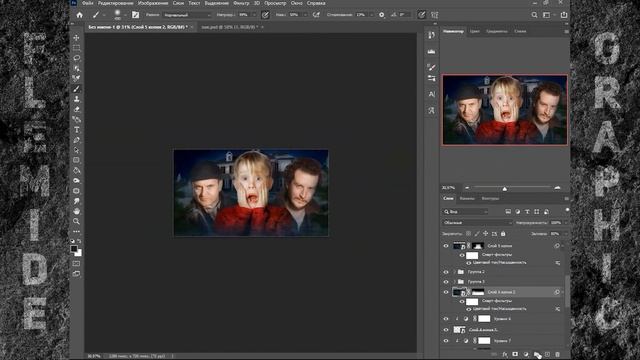The width and height of the screenshot is (640, 360).
Task: Select the Lasso tool
Action: 76,58
